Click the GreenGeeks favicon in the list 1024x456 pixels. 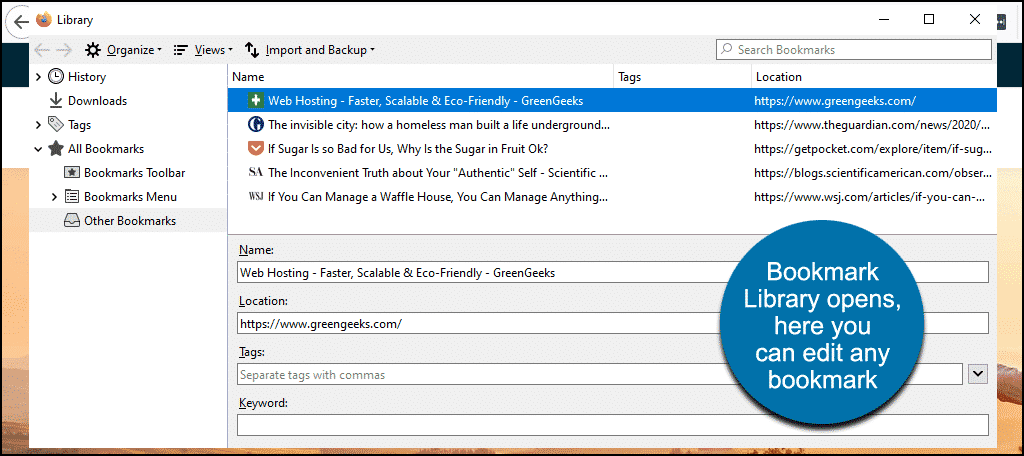click(x=255, y=101)
